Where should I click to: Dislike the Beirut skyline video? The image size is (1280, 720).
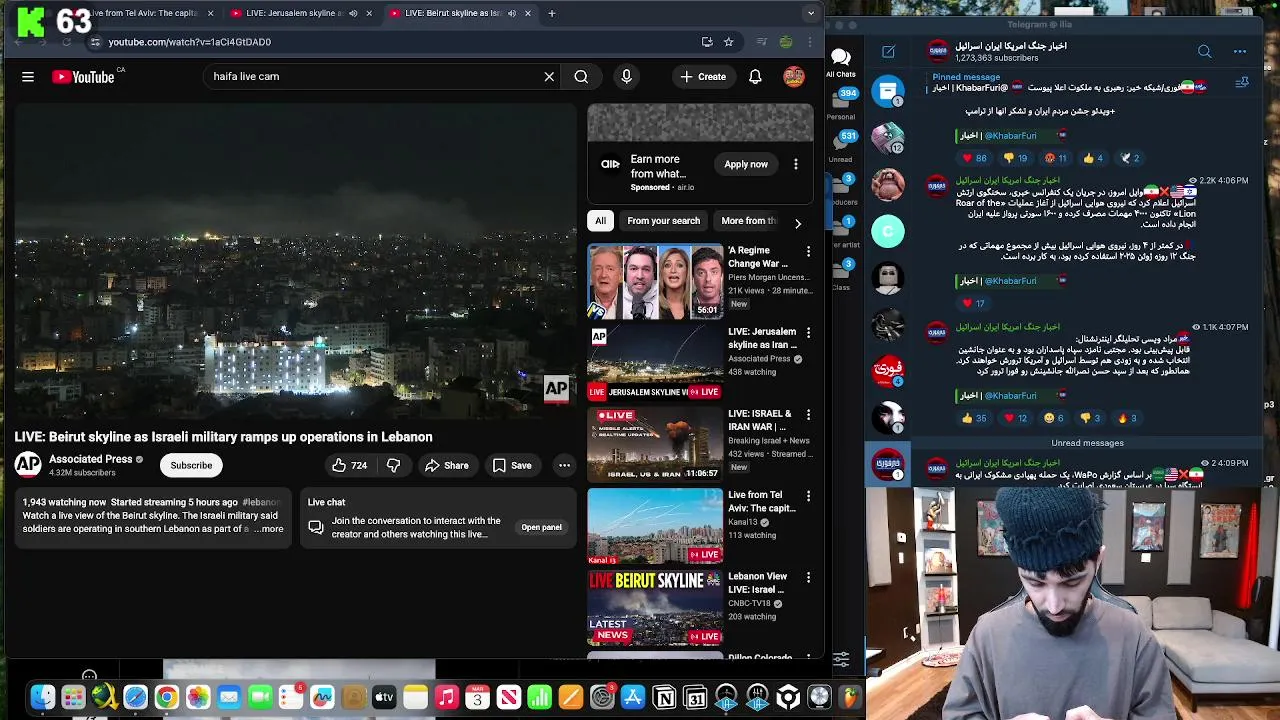click(393, 465)
